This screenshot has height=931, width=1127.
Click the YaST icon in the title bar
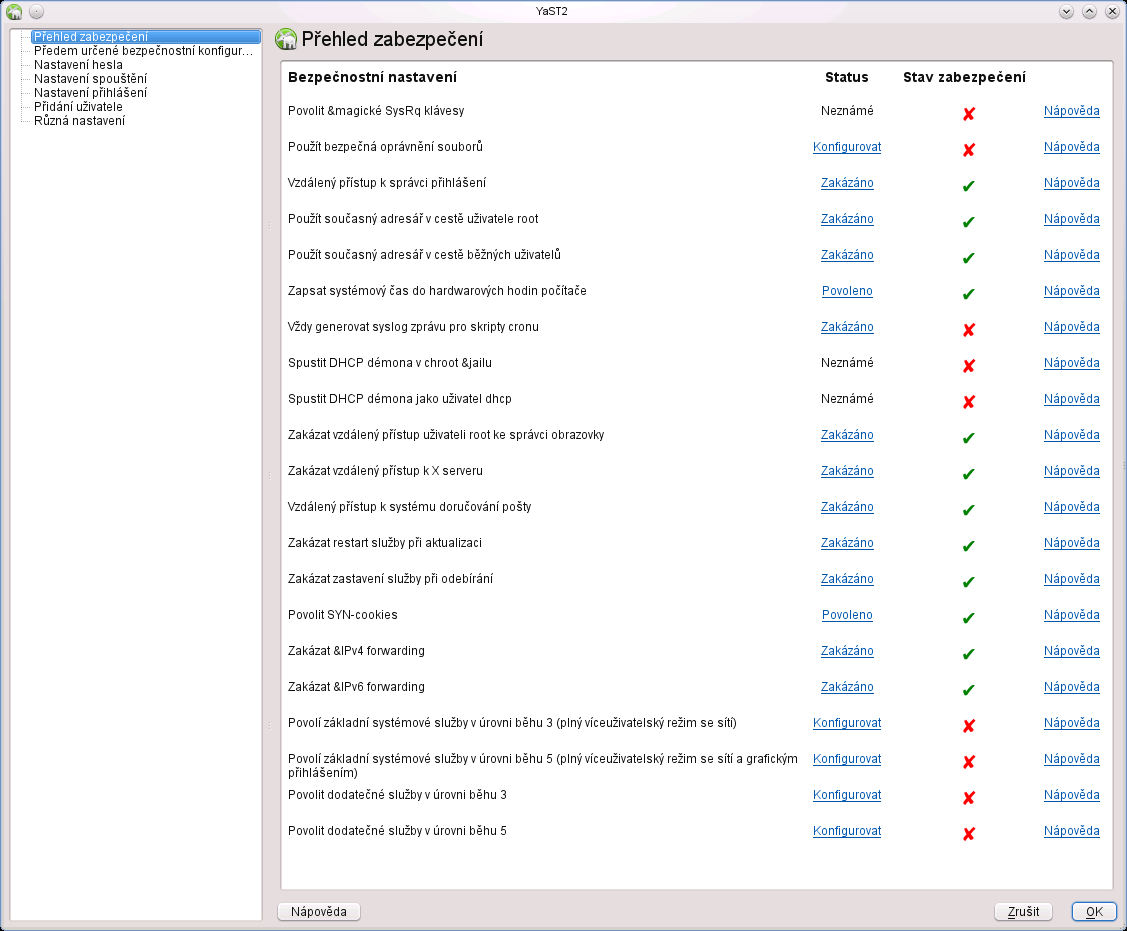pyautogui.click(x=14, y=12)
